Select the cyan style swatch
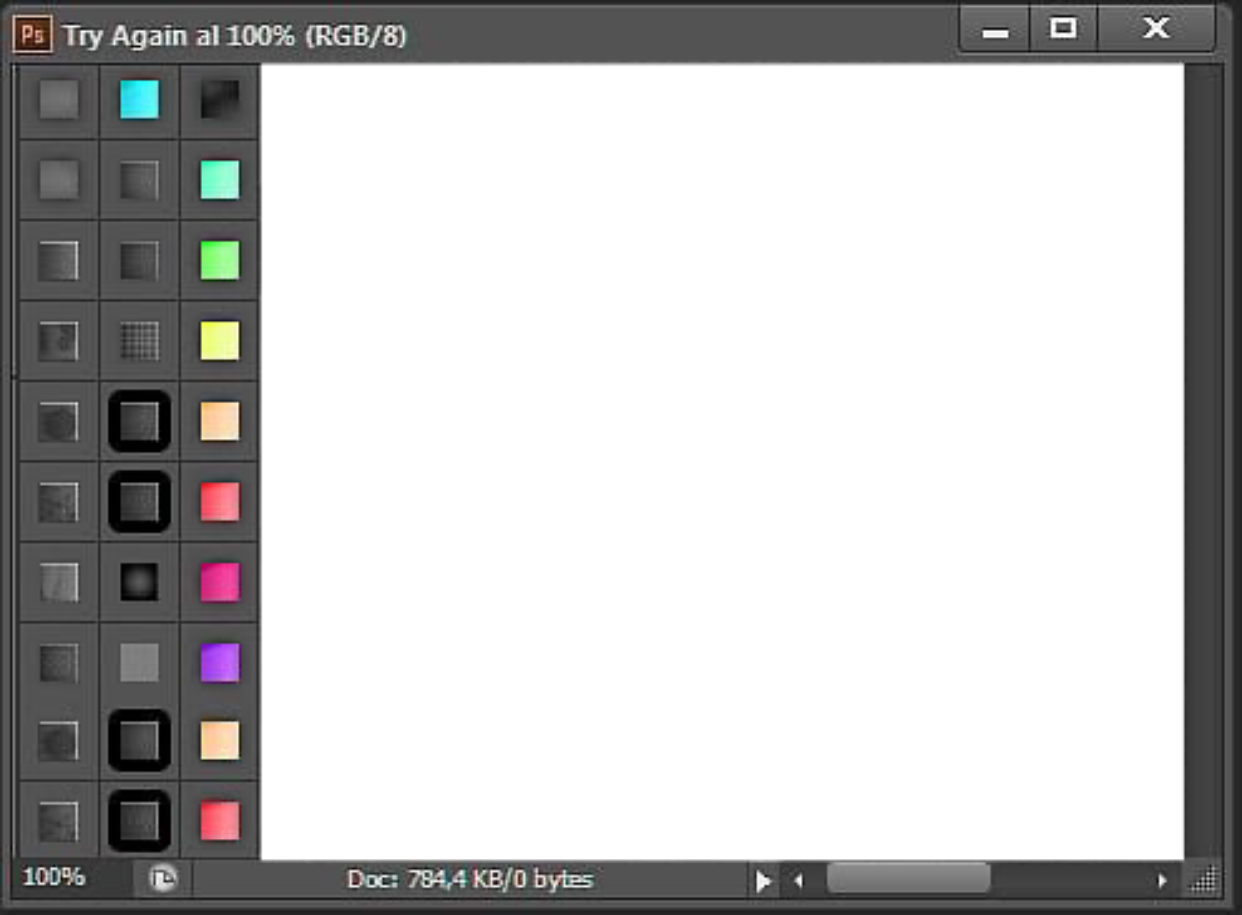This screenshot has width=1242, height=915. (x=139, y=100)
